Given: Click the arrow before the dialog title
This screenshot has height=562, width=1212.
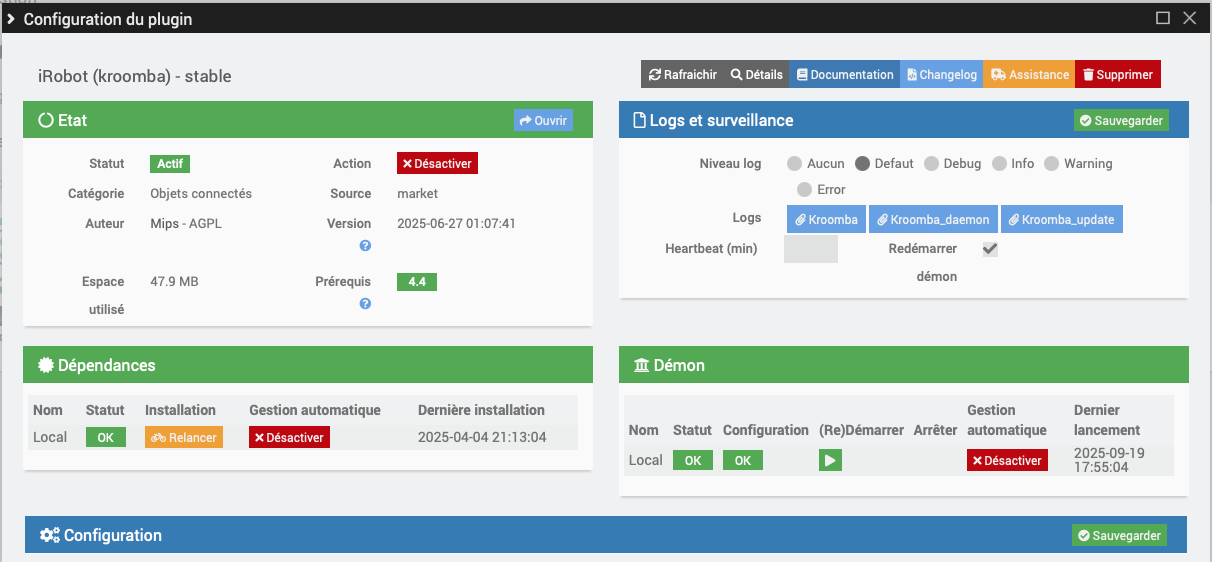Looking at the screenshot, I should coord(10,19).
